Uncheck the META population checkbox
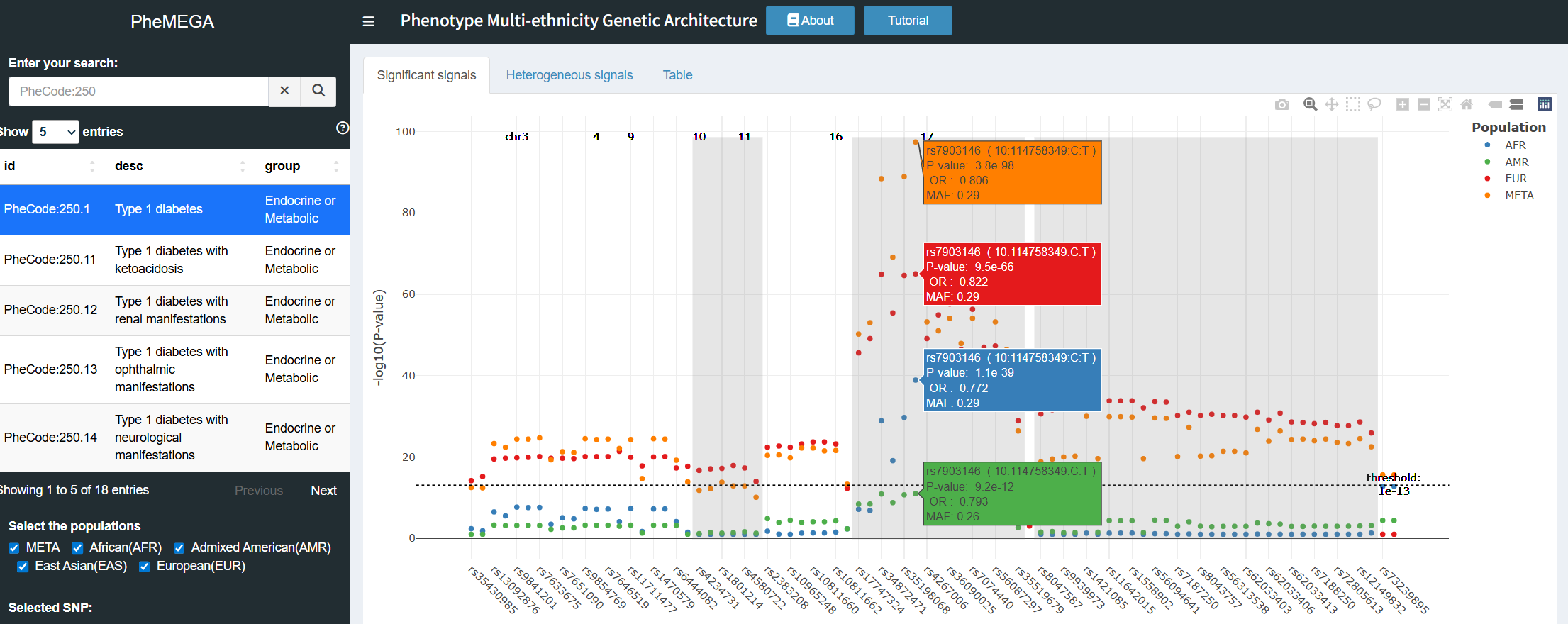 coord(14,548)
